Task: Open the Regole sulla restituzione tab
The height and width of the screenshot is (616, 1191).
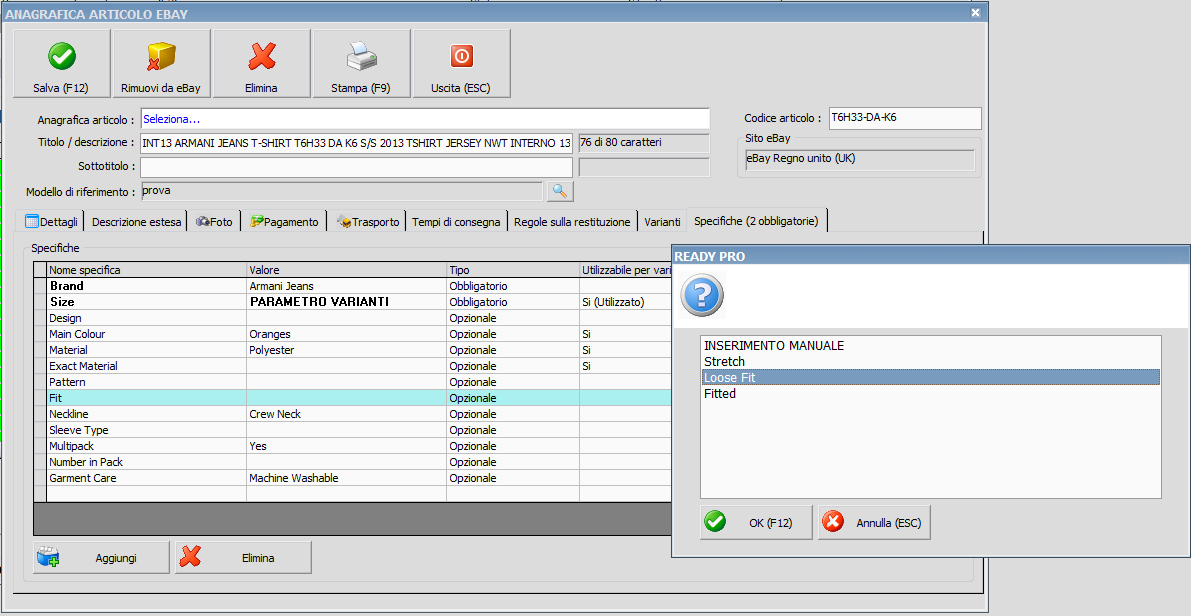Action: pos(572,222)
